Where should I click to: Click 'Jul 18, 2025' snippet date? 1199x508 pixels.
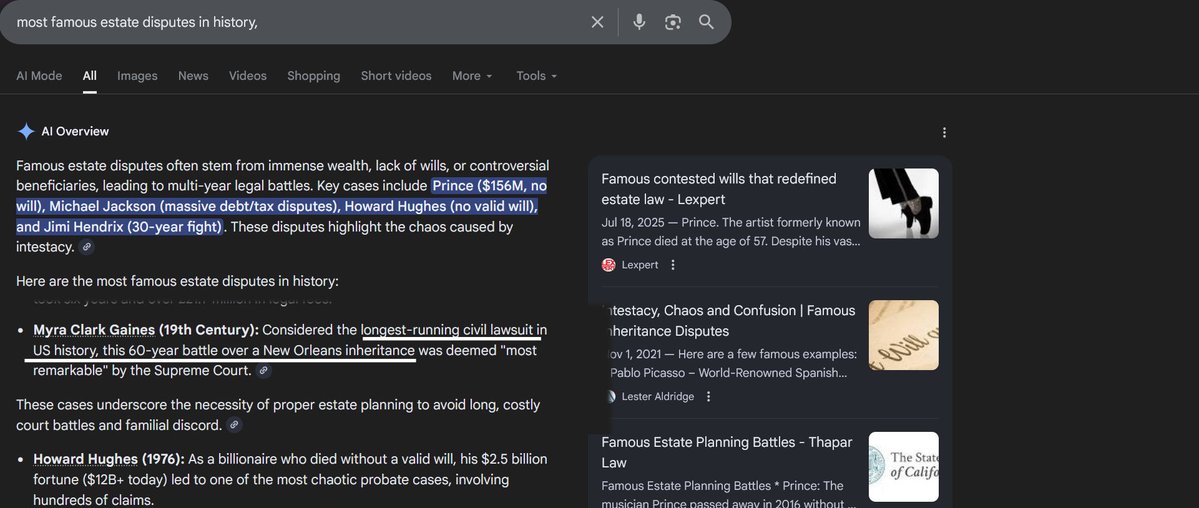pyautogui.click(x=632, y=223)
